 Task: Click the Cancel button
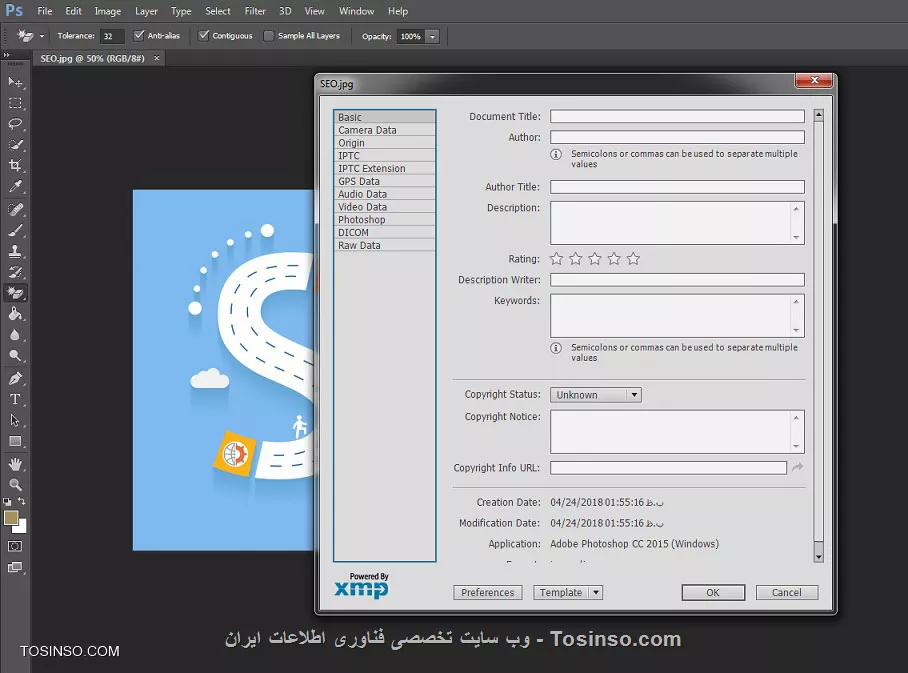click(786, 592)
